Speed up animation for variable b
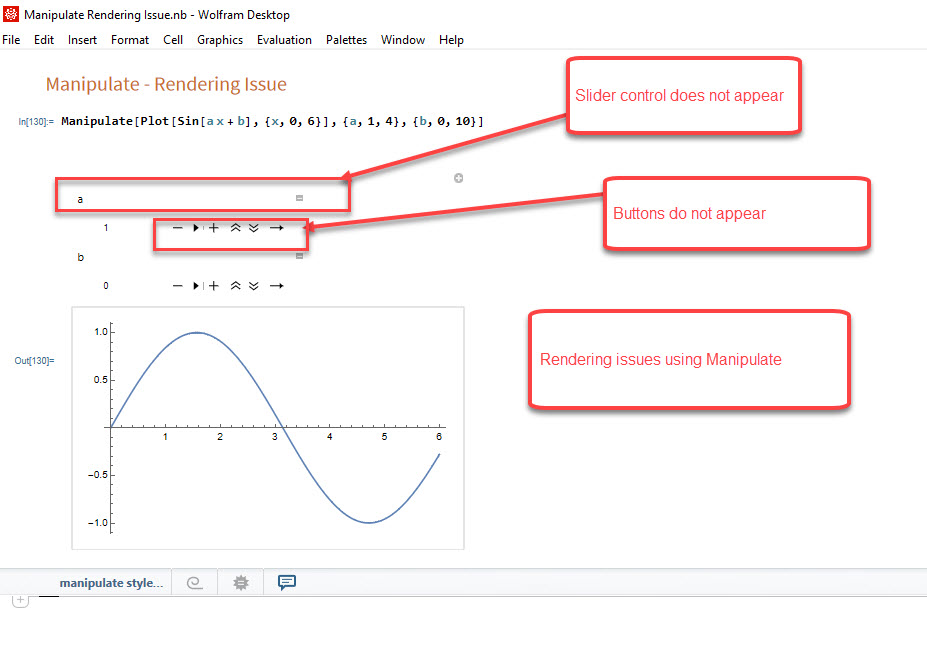The height and width of the screenshot is (671, 927). 235,286
